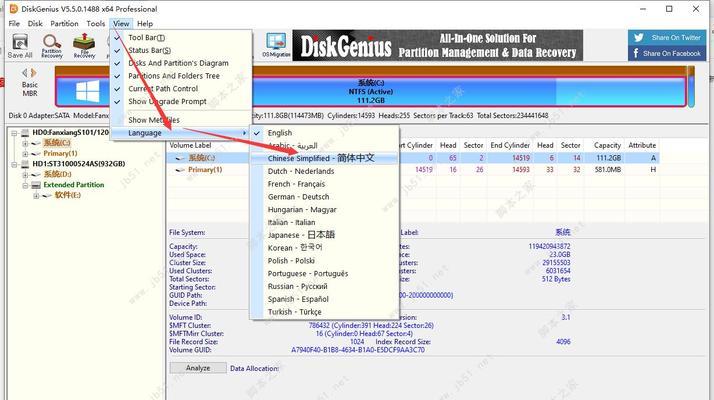Image resolution: width=714 pixels, height=400 pixels.
Task: Select English language option
Action: point(324,133)
